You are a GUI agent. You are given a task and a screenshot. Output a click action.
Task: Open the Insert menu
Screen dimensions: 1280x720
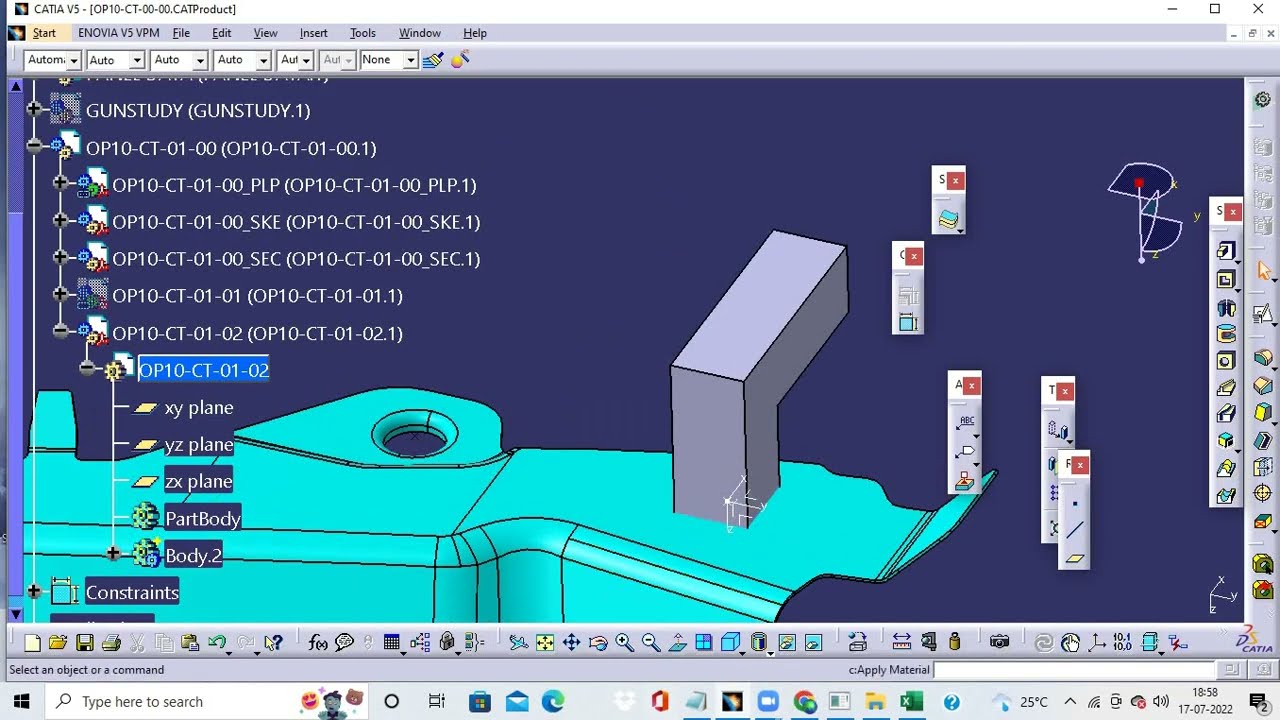(313, 33)
